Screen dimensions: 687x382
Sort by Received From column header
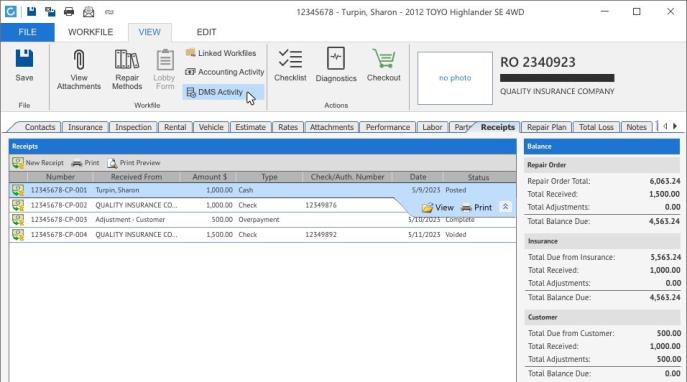pos(136,177)
